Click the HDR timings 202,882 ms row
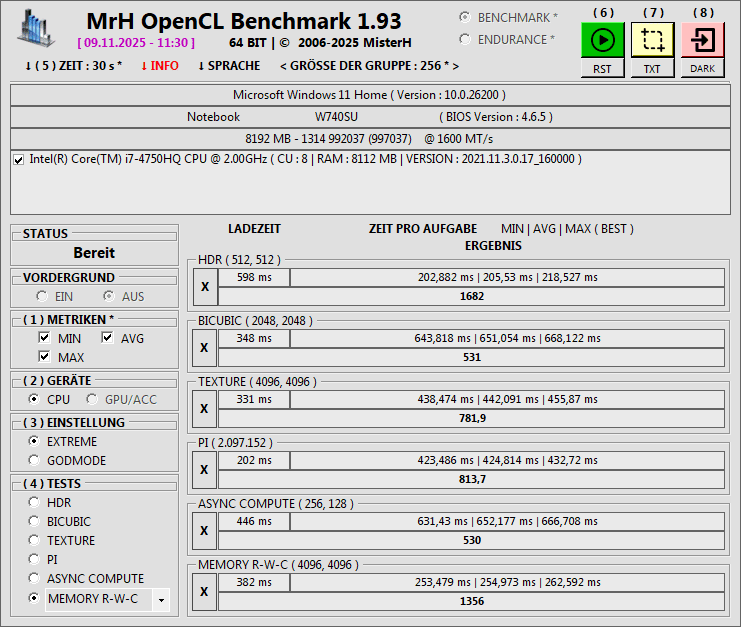This screenshot has height=627, width=741. click(508, 277)
